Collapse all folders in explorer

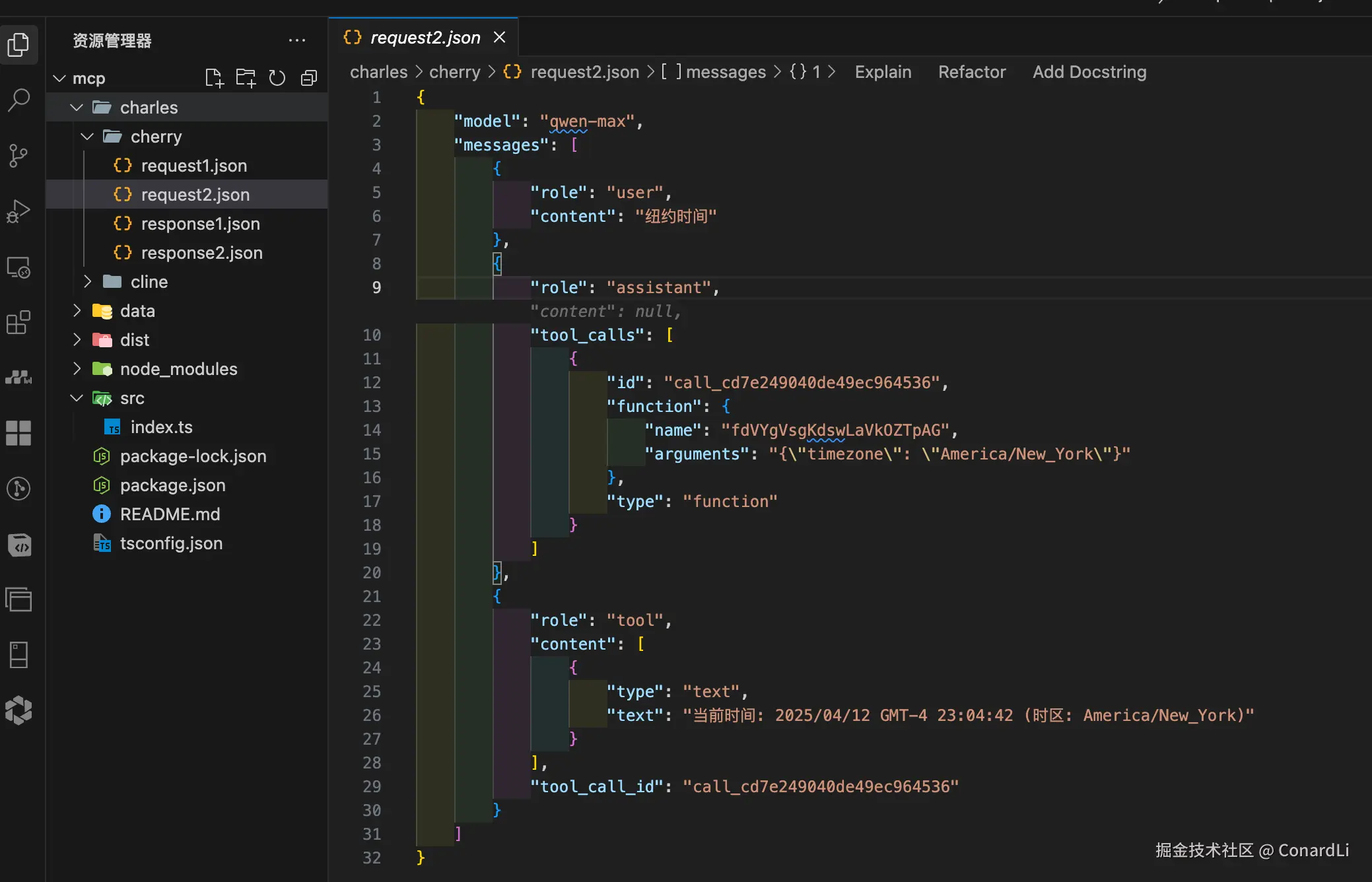(309, 78)
